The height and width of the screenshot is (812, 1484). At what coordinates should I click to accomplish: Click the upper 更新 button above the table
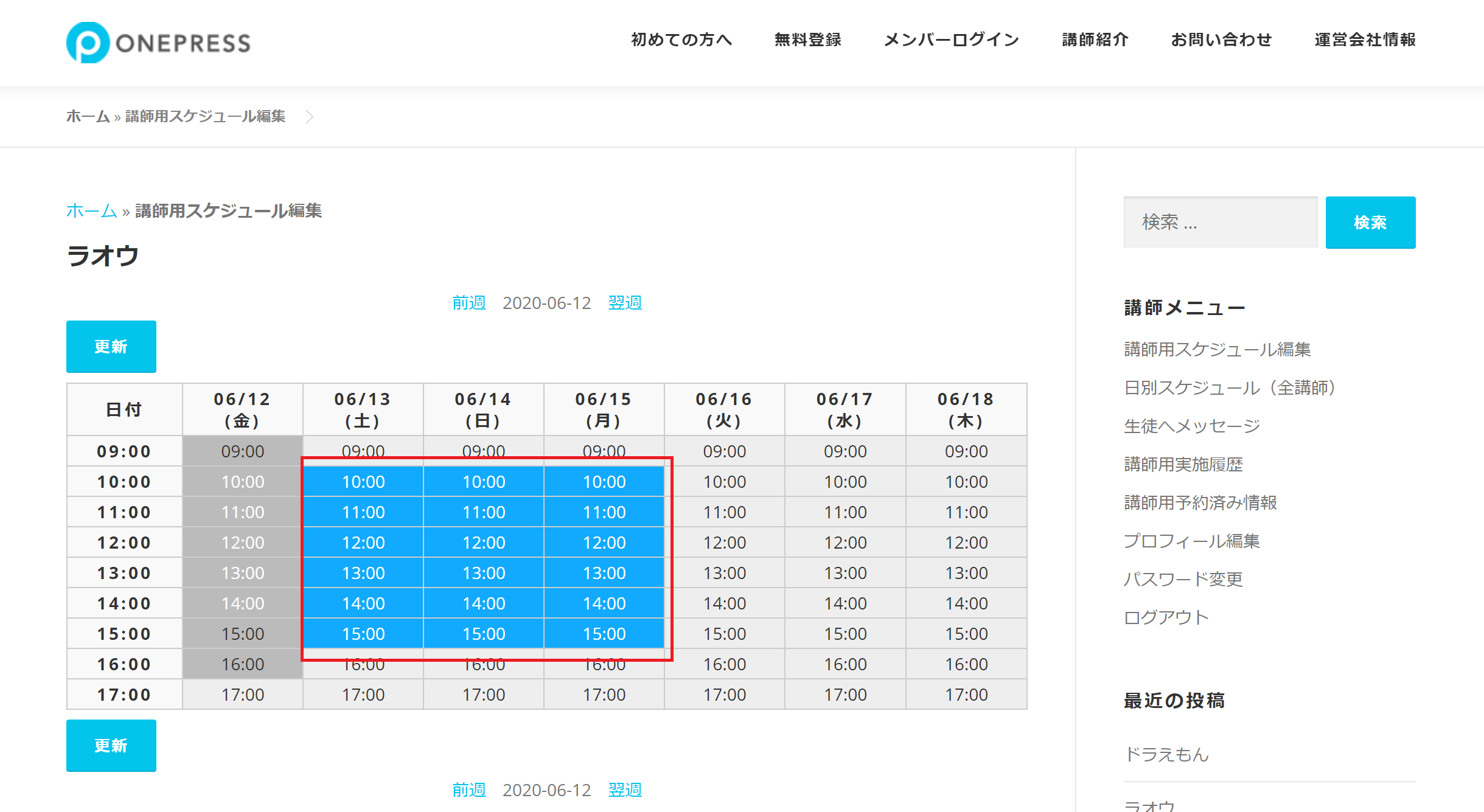pos(111,346)
